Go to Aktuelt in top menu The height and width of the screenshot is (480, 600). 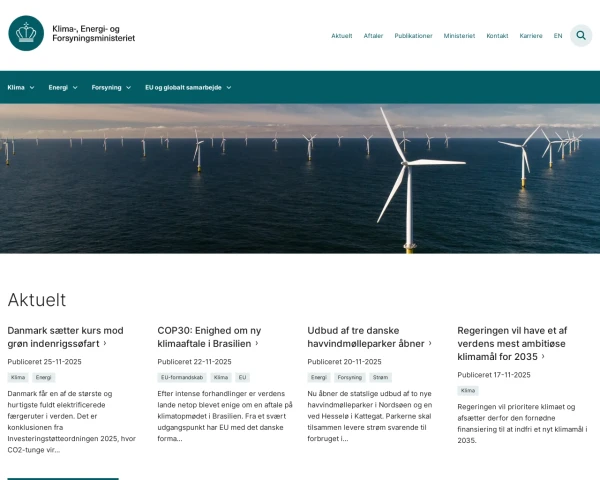[x=342, y=36]
